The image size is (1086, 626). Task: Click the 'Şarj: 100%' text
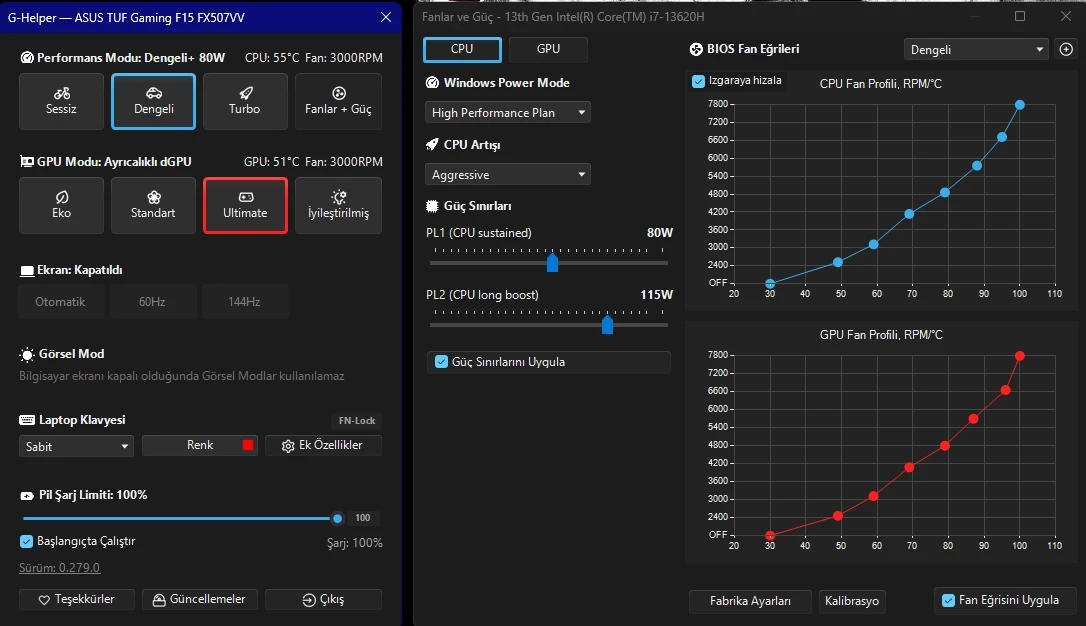pos(355,543)
